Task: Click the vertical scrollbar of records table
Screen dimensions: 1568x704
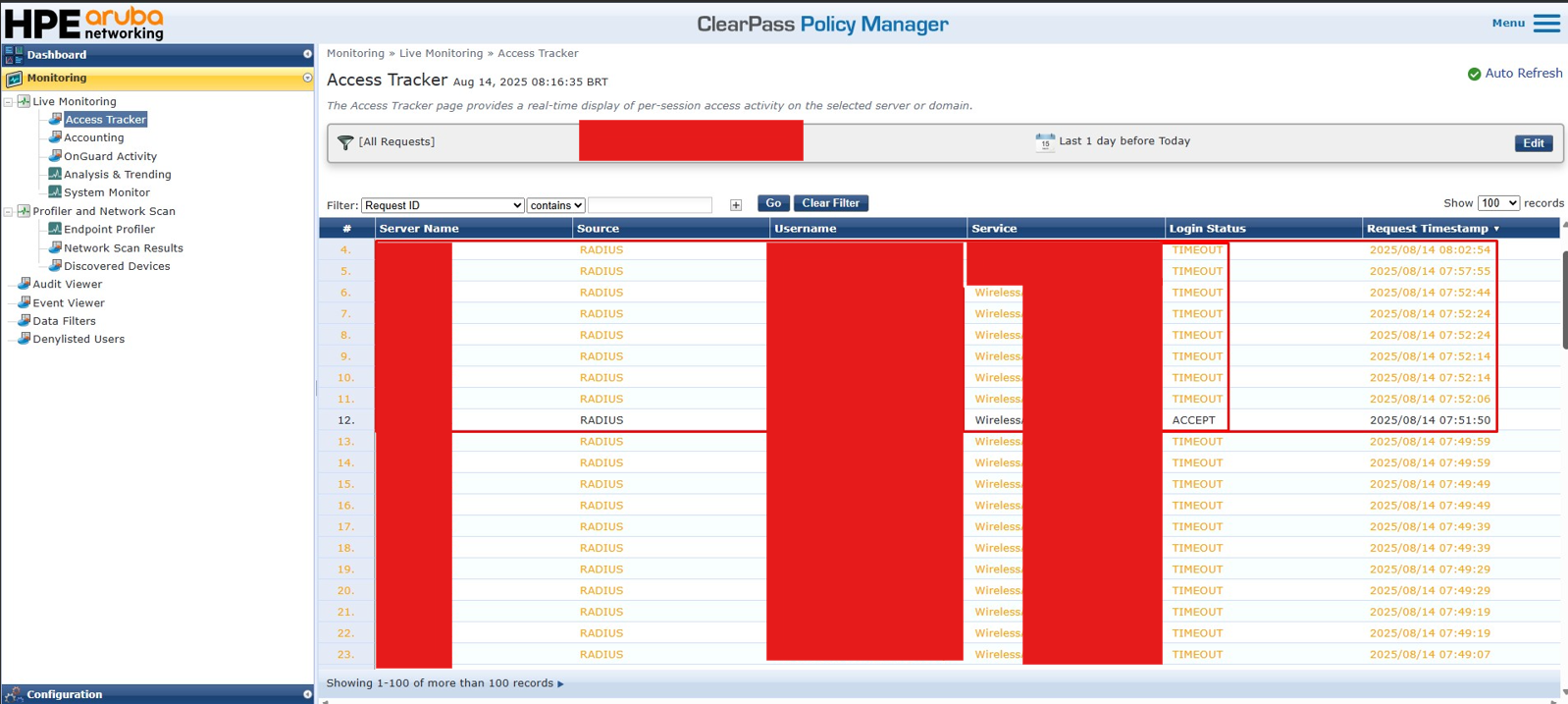Action: click(x=1564, y=299)
